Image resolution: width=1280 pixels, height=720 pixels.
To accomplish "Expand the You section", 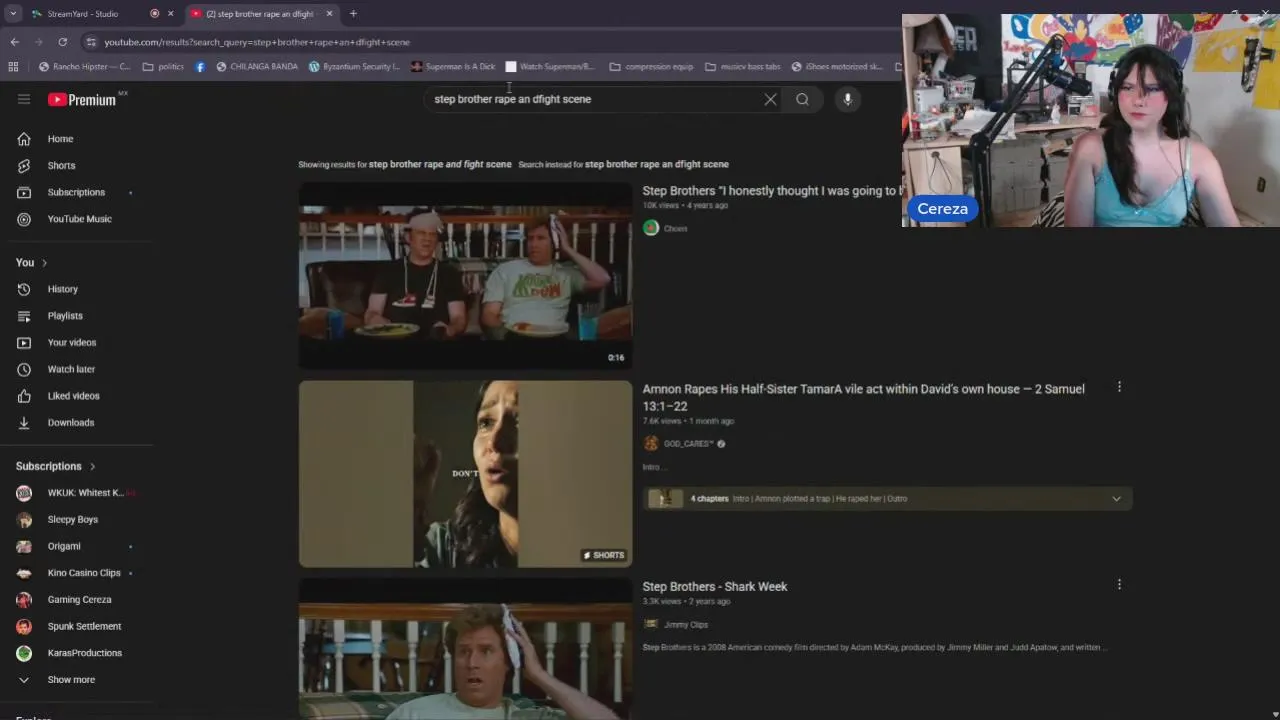I will pyautogui.click(x=32, y=262).
